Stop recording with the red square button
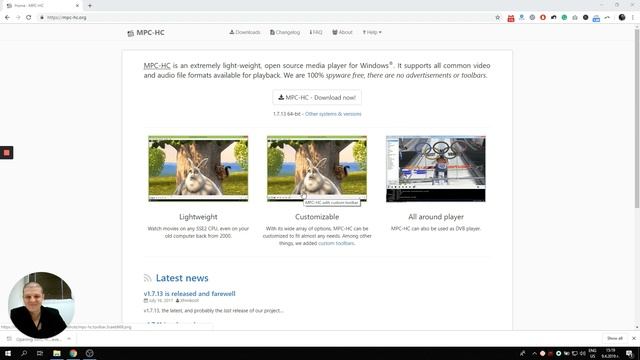 [7, 153]
